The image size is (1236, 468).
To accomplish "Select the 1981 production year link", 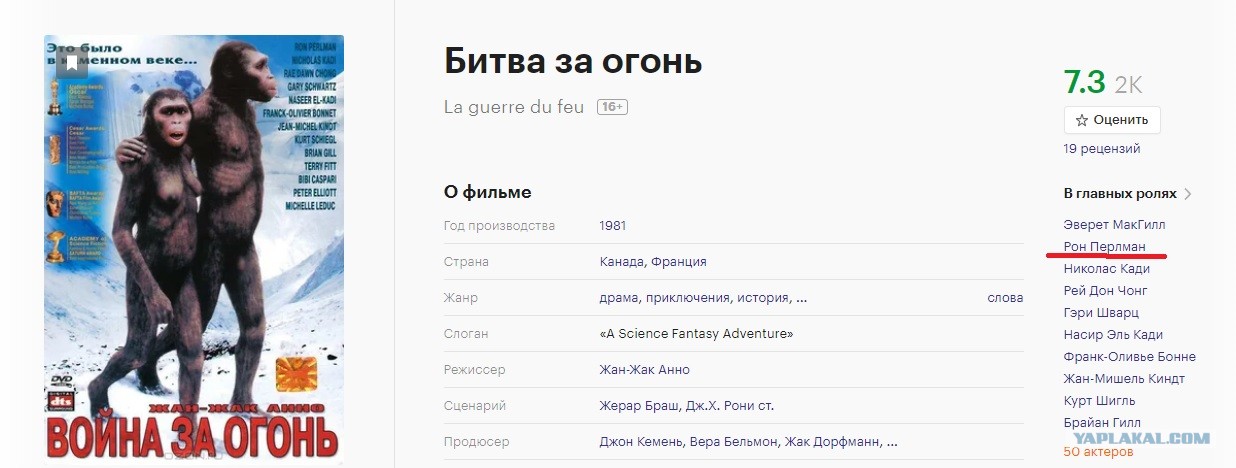I will point(613,226).
